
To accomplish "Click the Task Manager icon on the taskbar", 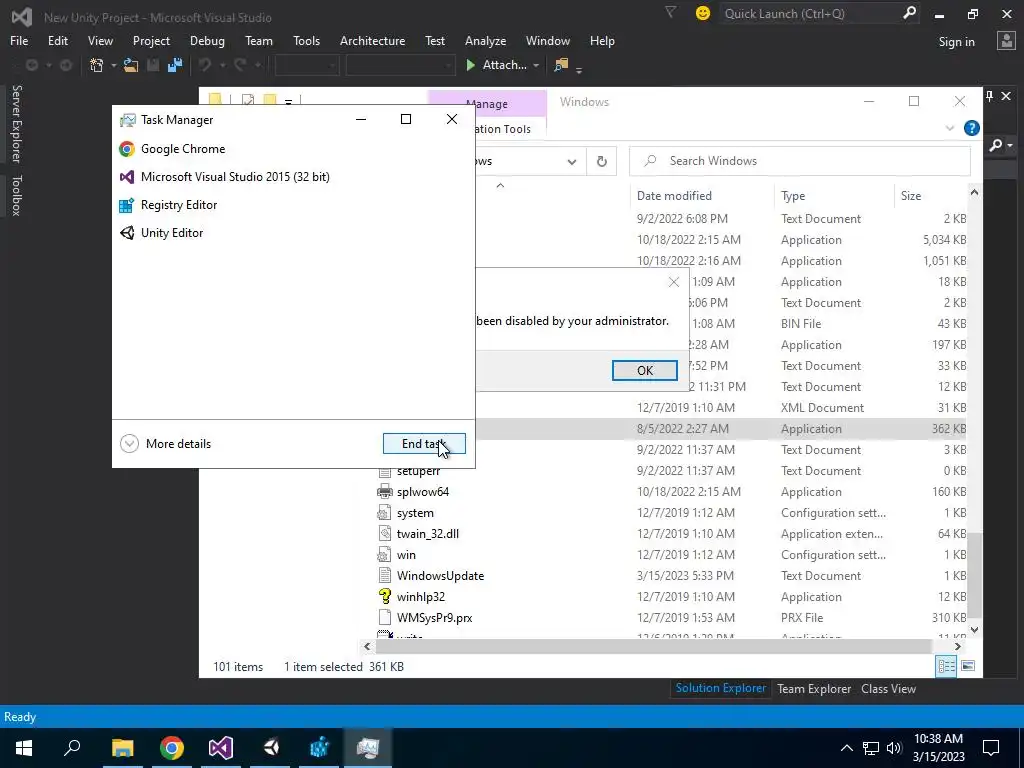I will (368, 748).
